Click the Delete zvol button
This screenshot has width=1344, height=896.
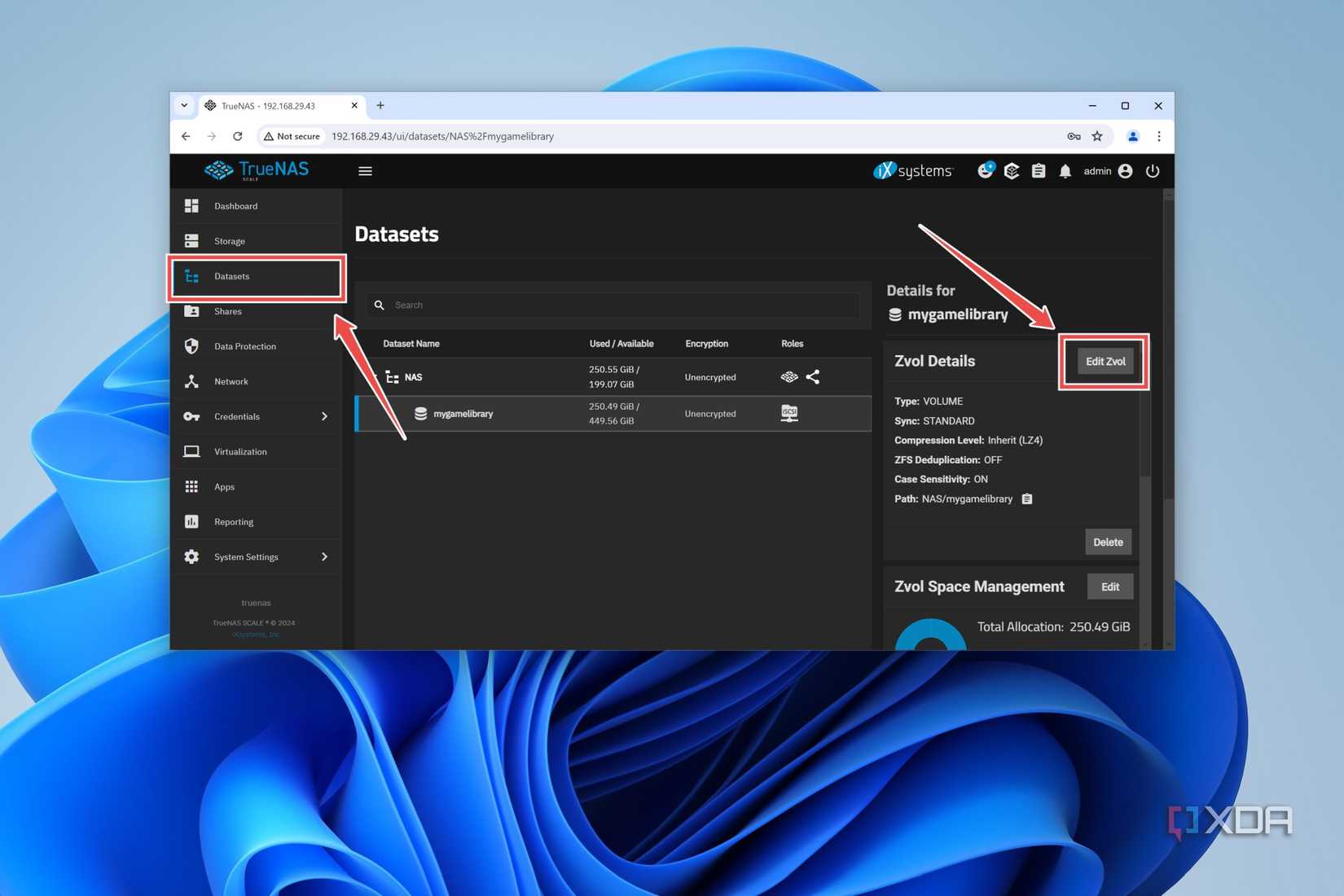[x=1108, y=542]
